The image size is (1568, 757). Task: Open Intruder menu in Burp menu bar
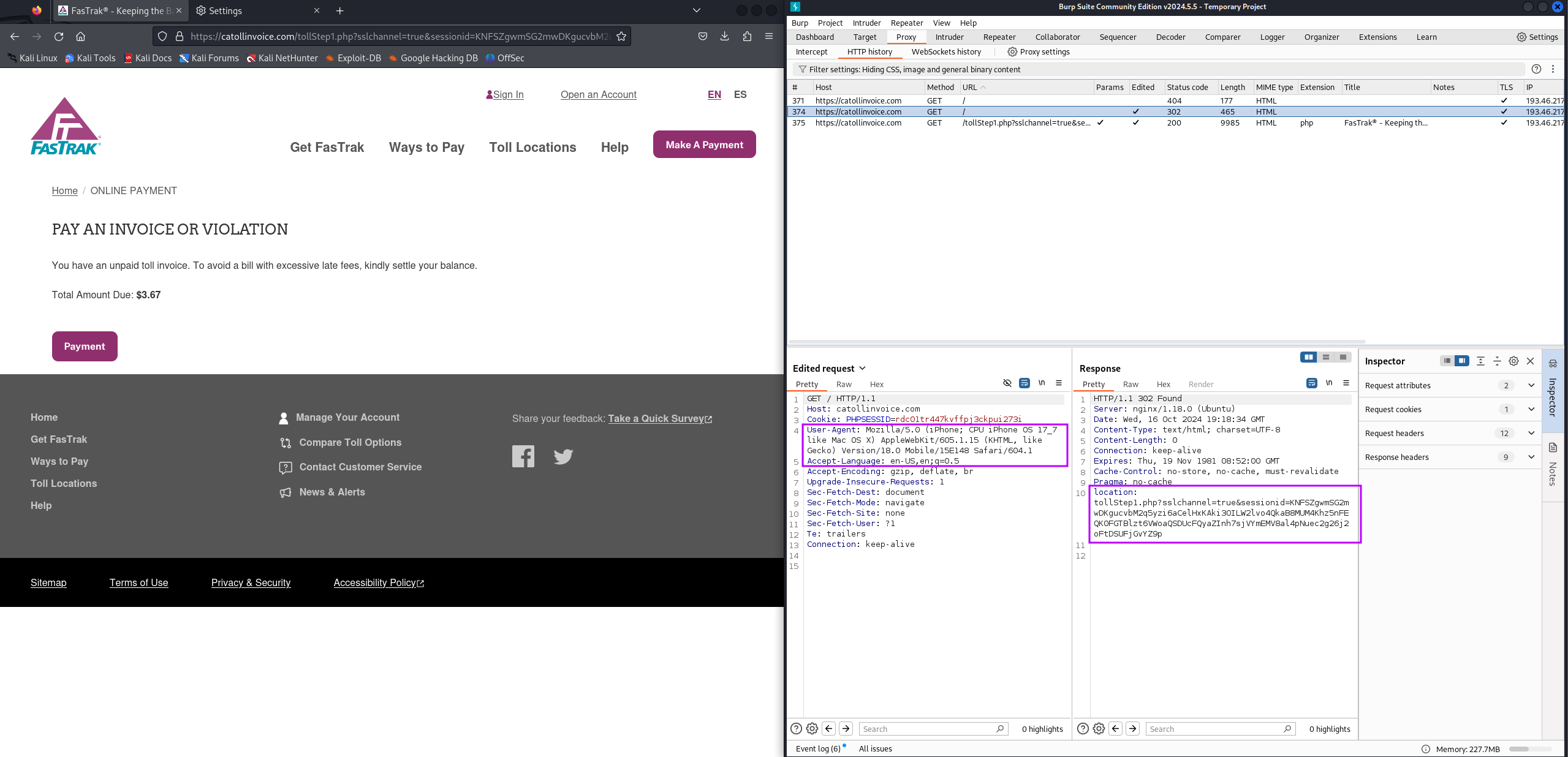[866, 23]
